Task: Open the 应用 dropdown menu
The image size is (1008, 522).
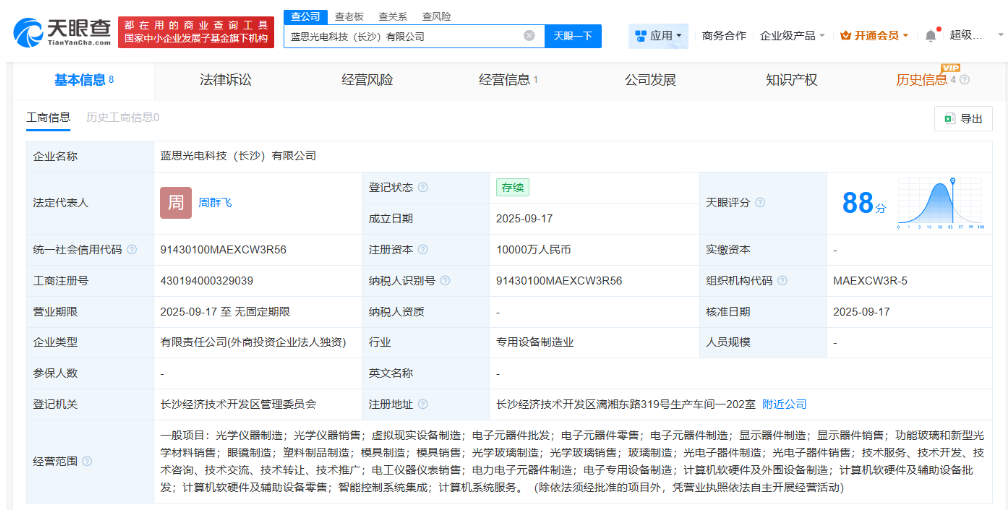Action: pos(659,35)
